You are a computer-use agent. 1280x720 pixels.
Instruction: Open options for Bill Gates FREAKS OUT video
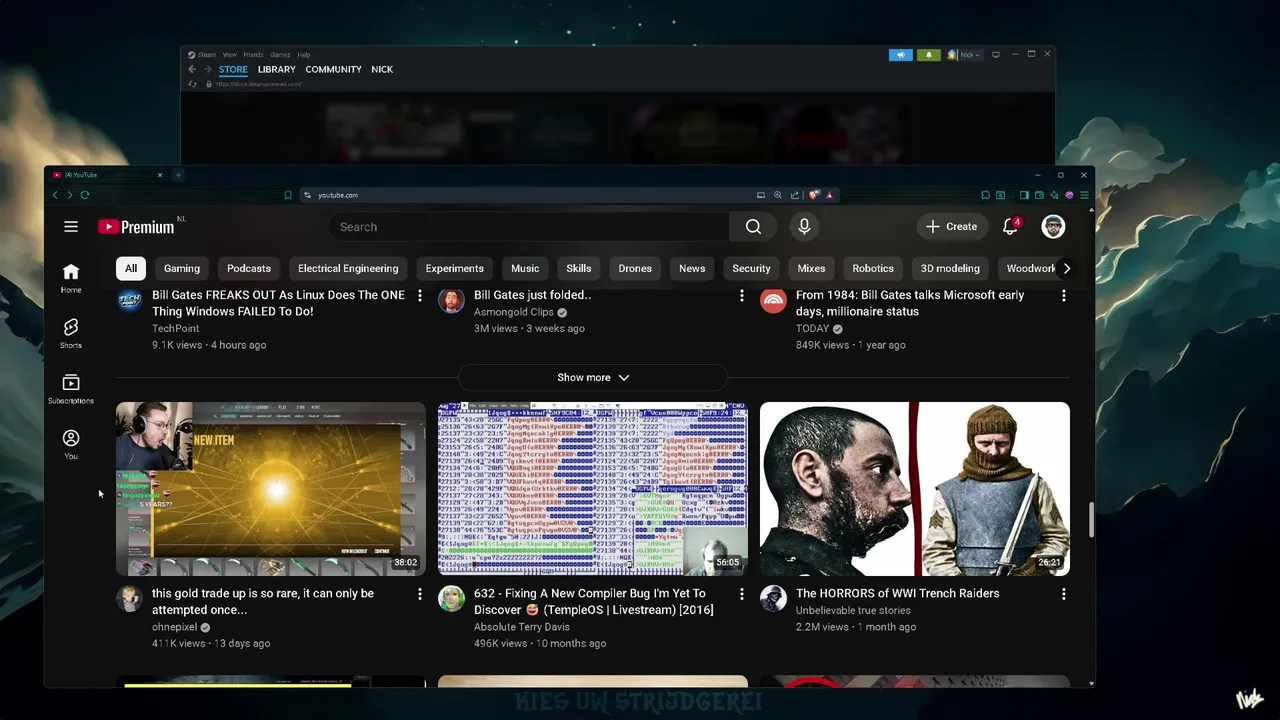[420, 296]
